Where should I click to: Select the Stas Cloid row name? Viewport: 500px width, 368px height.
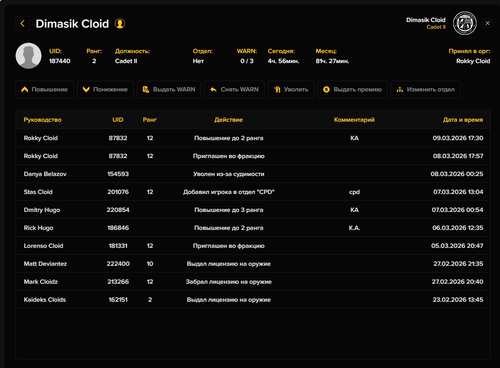(x=38, y=192)
